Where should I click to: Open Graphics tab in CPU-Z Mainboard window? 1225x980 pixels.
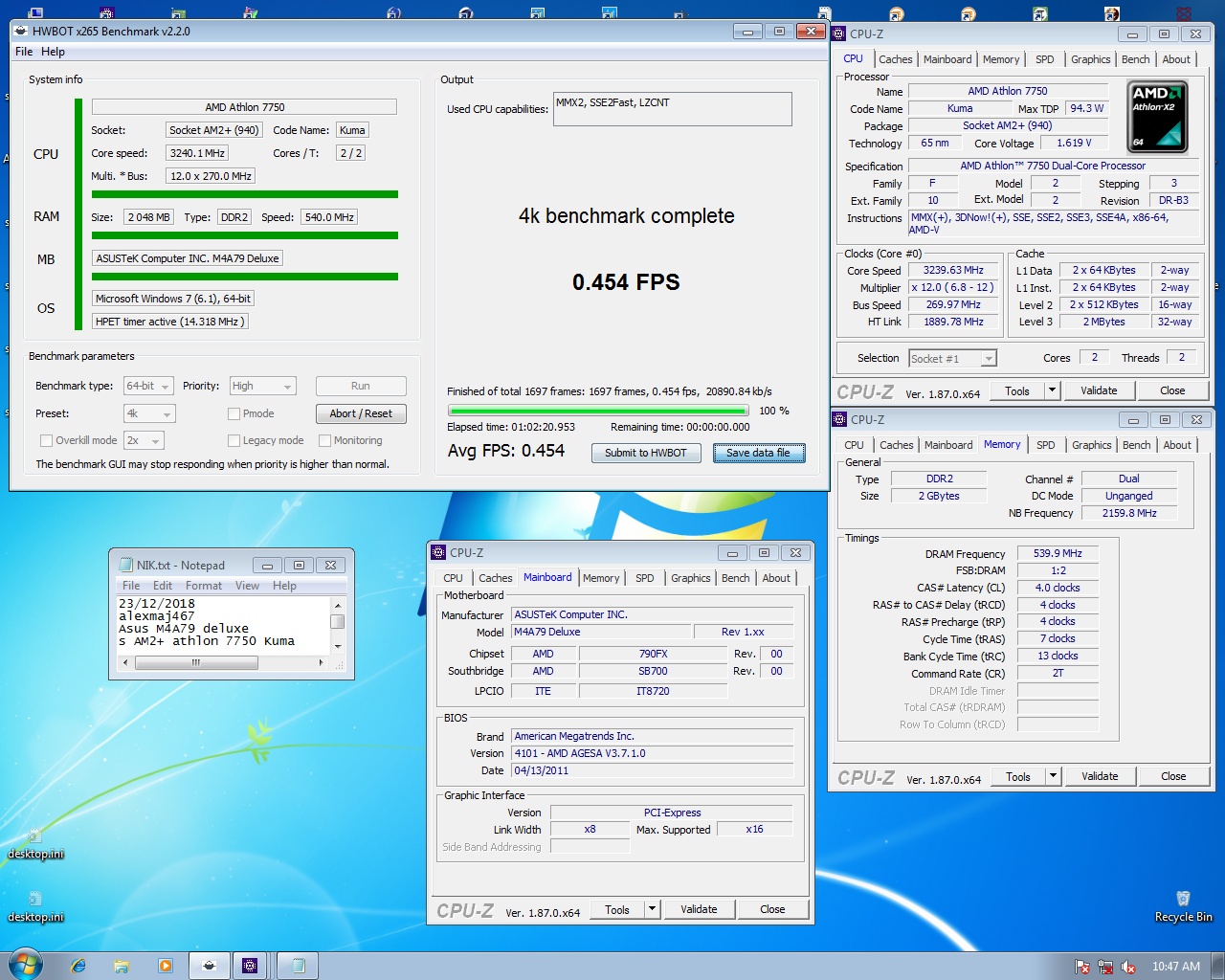click(690, 578)
